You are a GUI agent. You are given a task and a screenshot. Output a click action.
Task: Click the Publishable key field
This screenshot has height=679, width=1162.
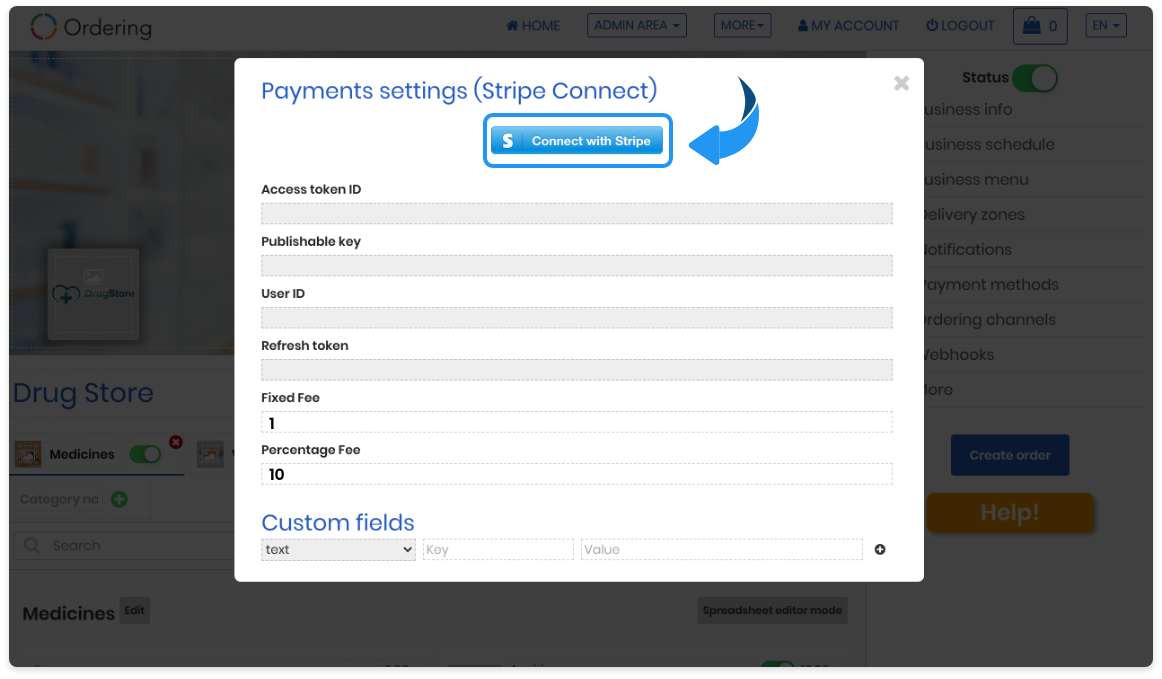tap(577, 265)
